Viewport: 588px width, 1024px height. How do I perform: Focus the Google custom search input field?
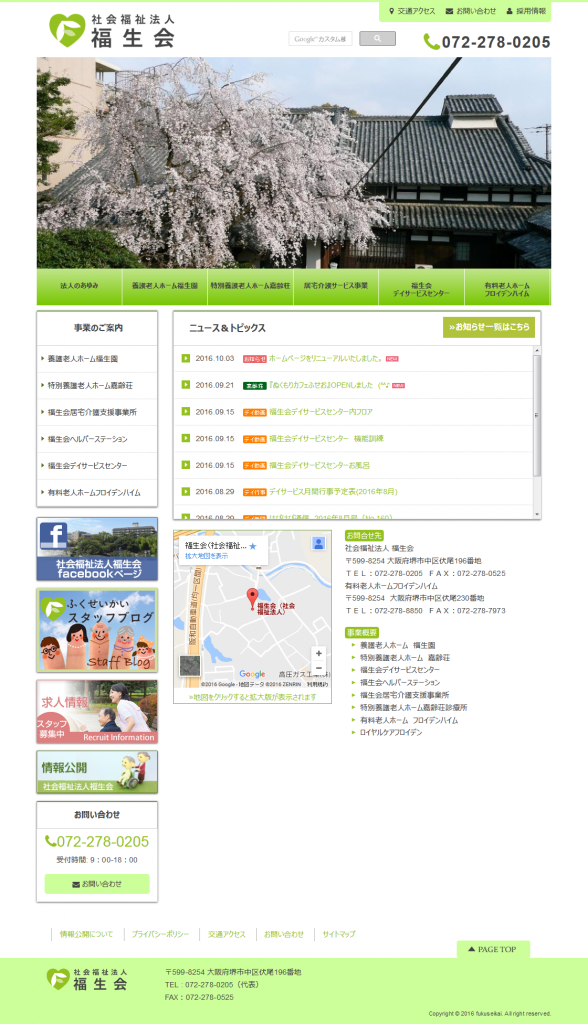(320, 39)
